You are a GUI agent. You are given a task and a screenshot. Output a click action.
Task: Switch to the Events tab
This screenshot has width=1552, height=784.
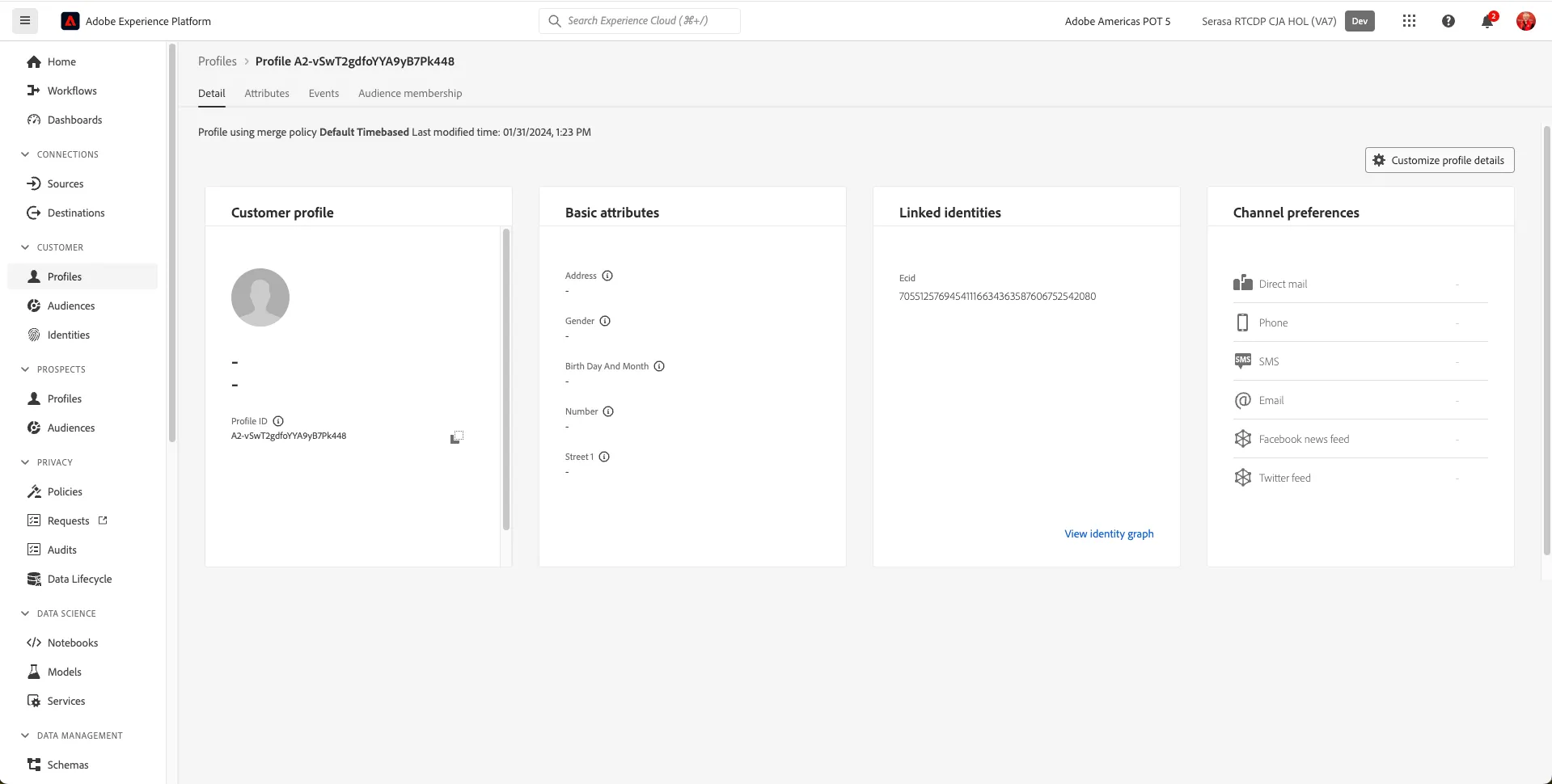click(324, 93)
